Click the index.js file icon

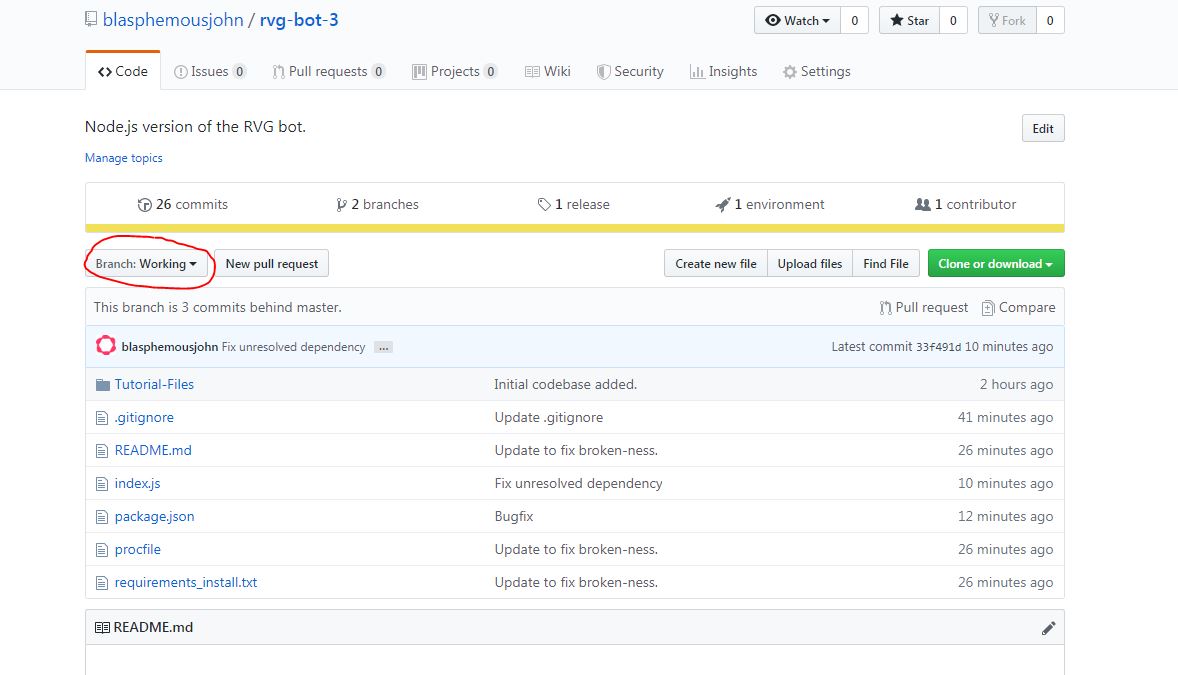102,484
